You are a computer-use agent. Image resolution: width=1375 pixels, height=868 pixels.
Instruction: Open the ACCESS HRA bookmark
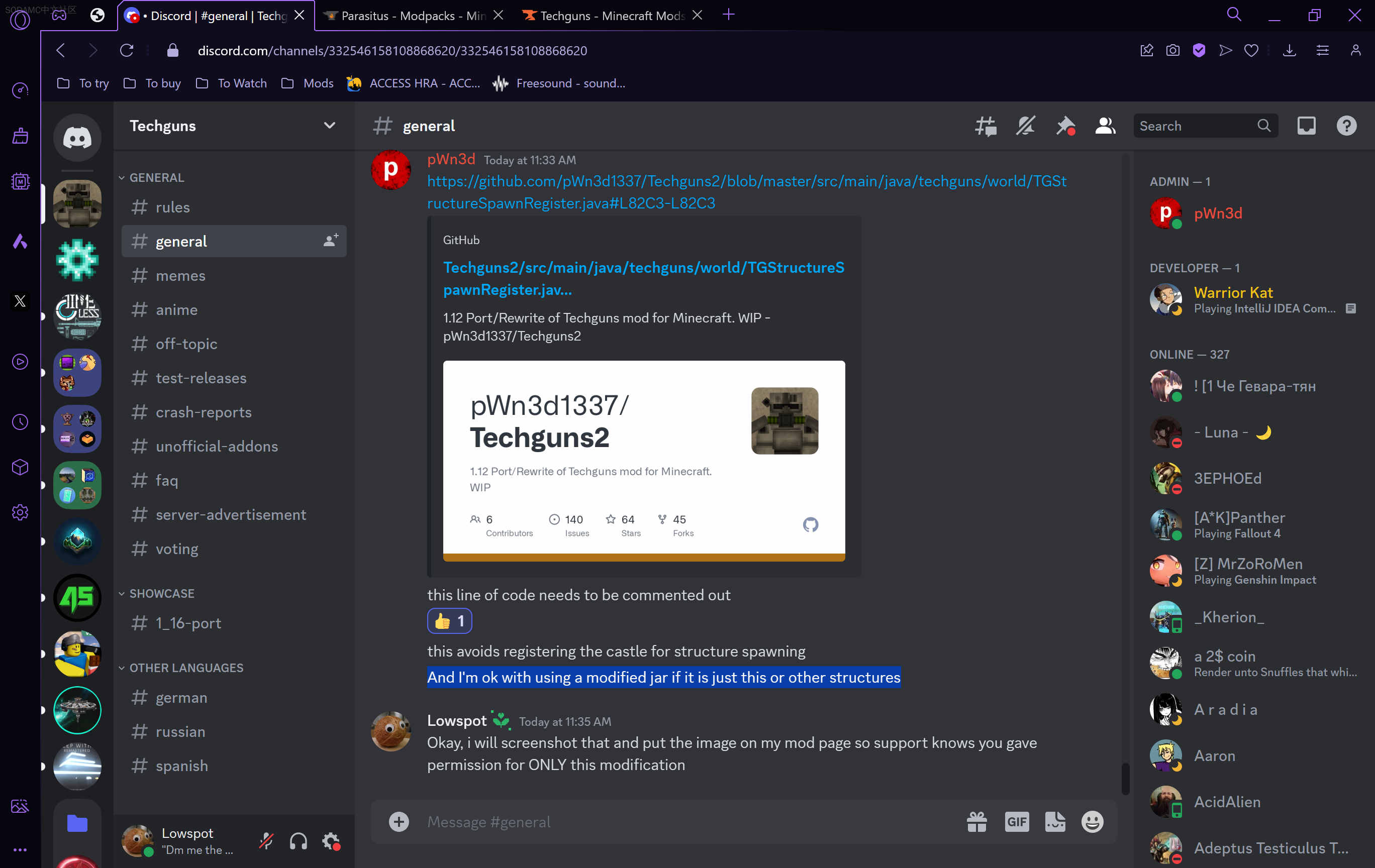point(414,83)
